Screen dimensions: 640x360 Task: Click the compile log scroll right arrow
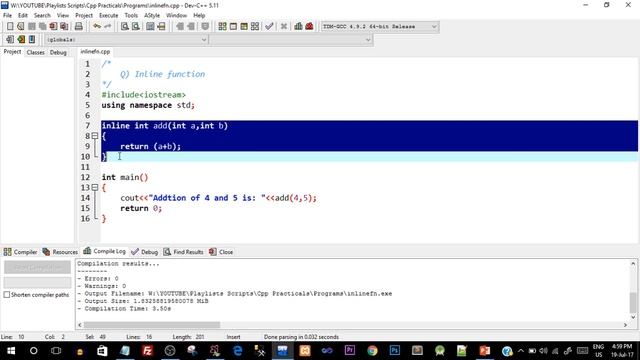tap(625, 325)
